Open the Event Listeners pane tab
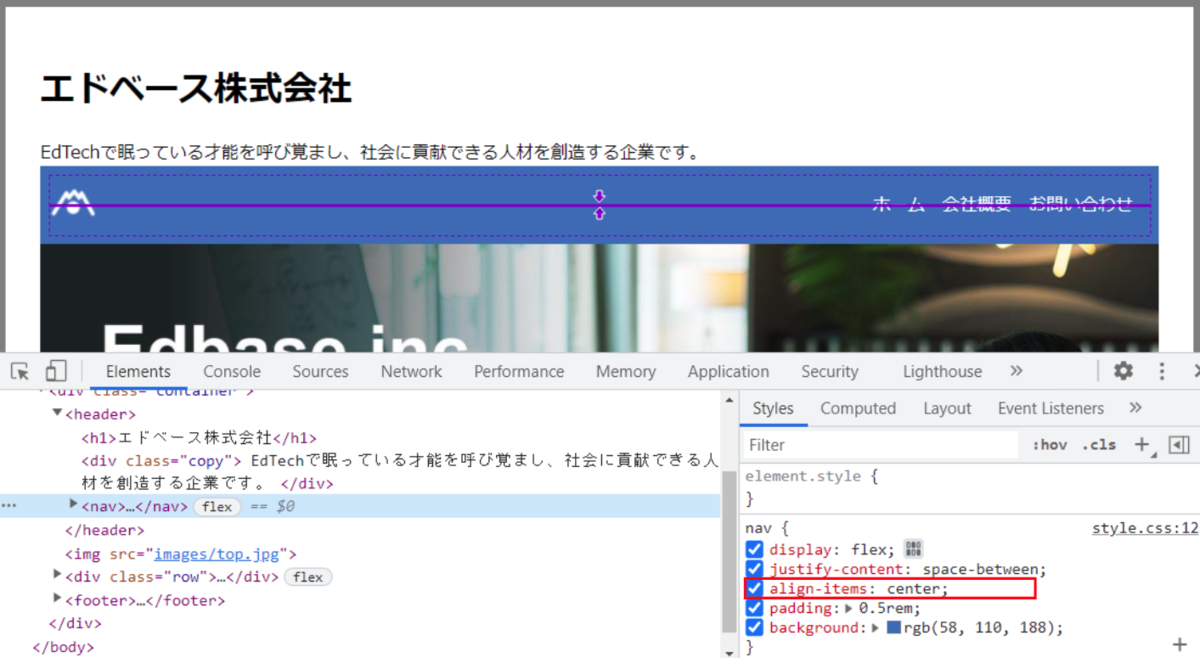The height and width of the screenshot is (658, 1200). (x=1051, y=408)
